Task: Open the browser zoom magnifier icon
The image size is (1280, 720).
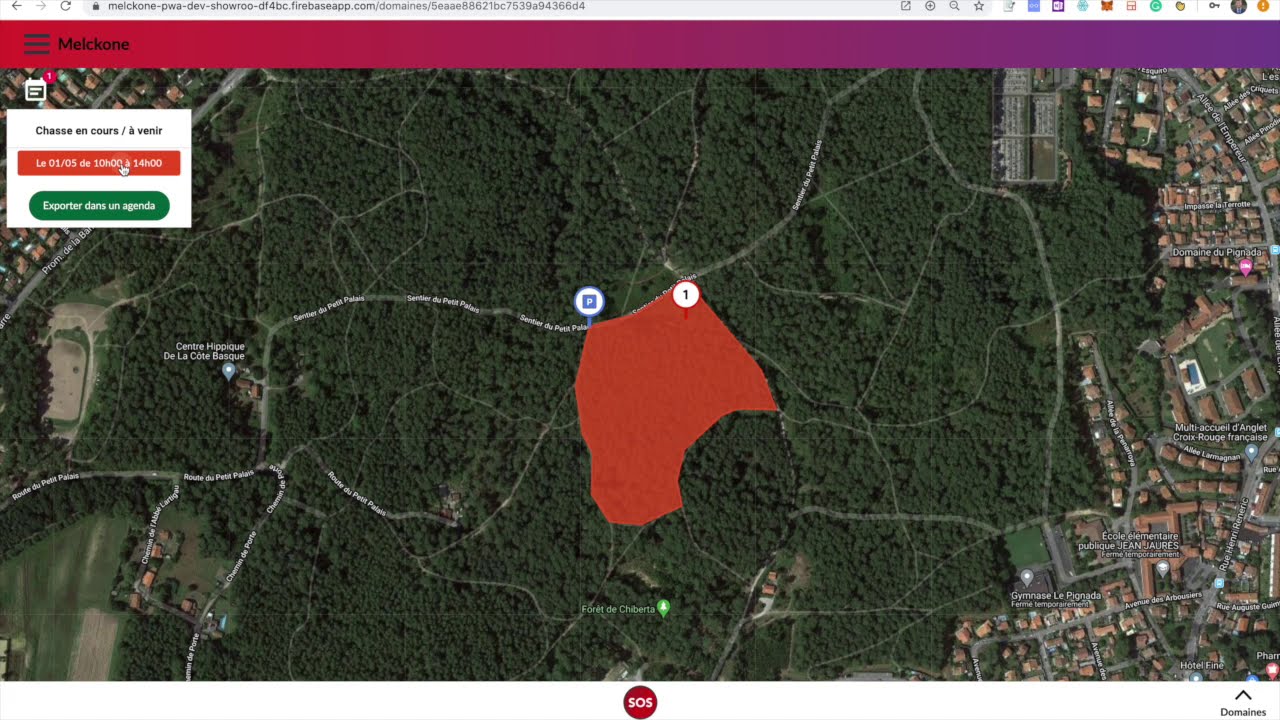Action: click(954, 6)
